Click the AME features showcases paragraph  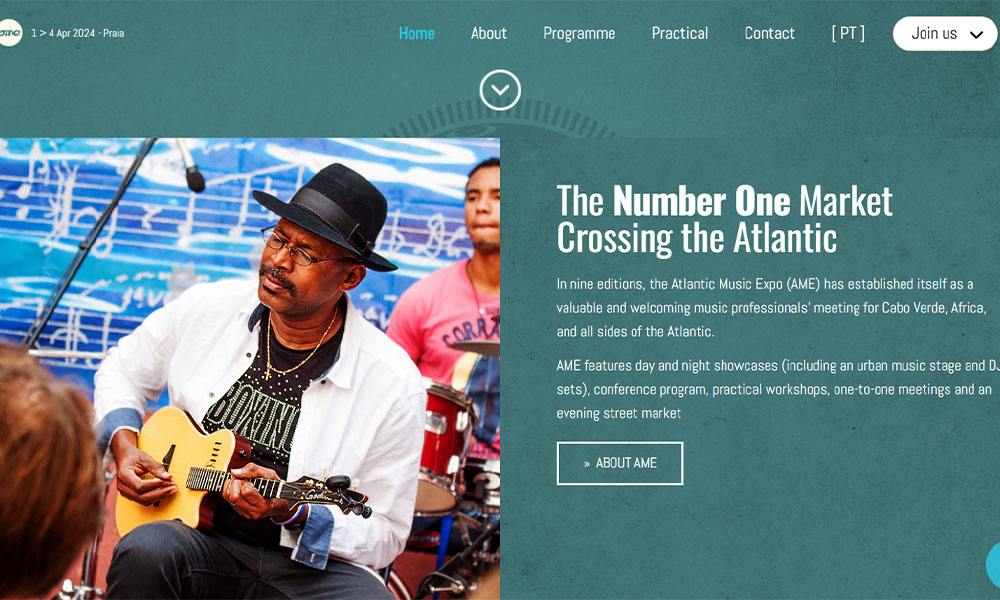(x=777, y=389)
